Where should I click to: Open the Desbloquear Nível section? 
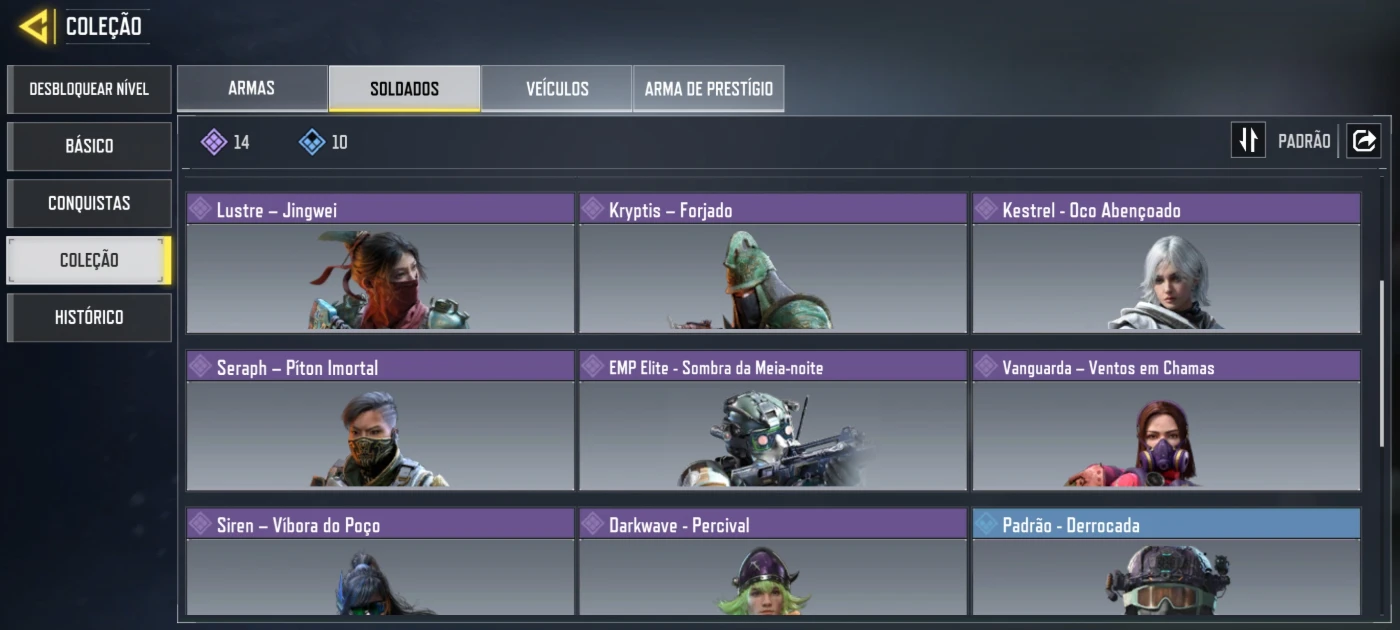click(89, 89)
